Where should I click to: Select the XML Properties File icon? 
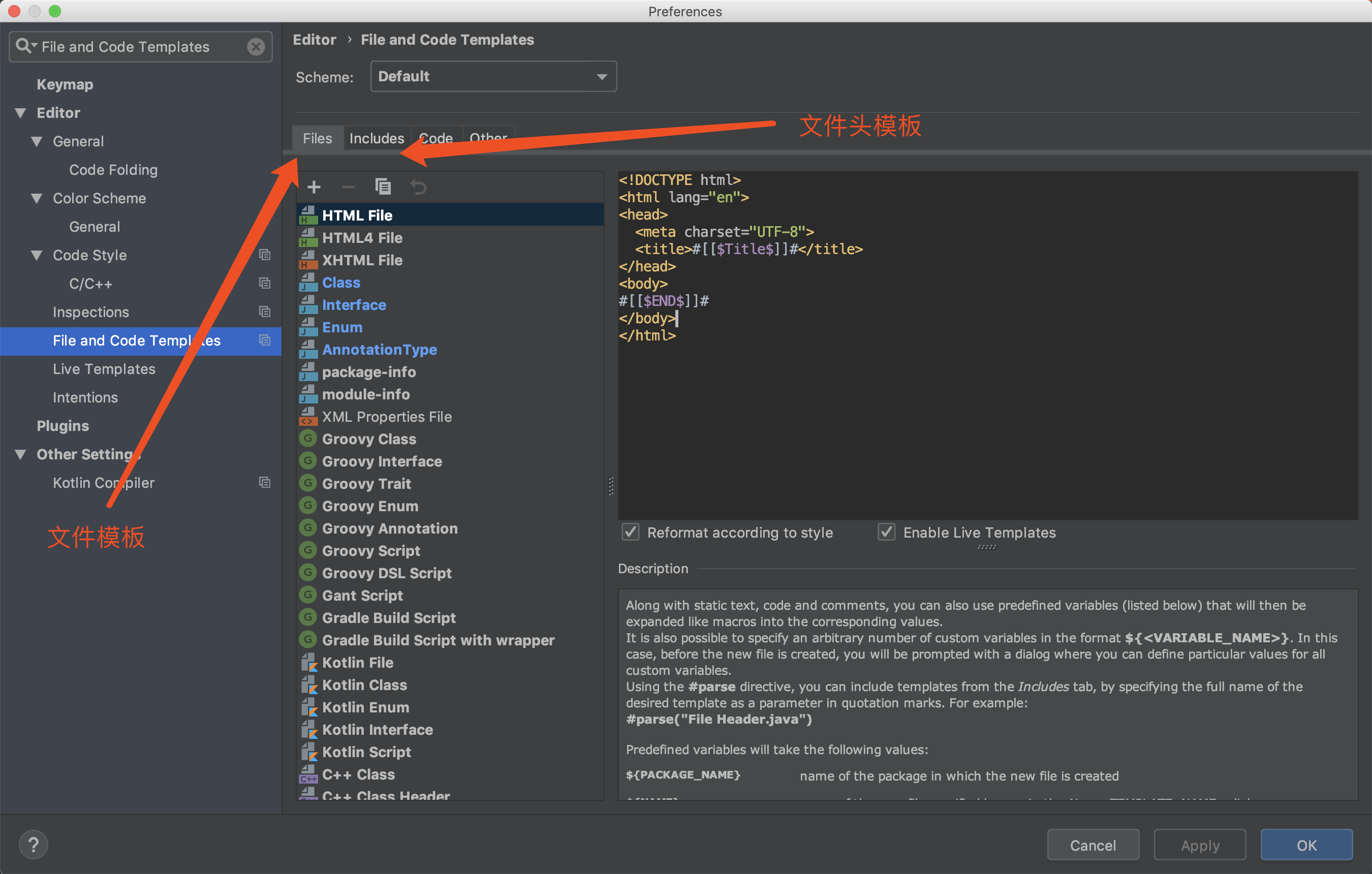[309, 417]
